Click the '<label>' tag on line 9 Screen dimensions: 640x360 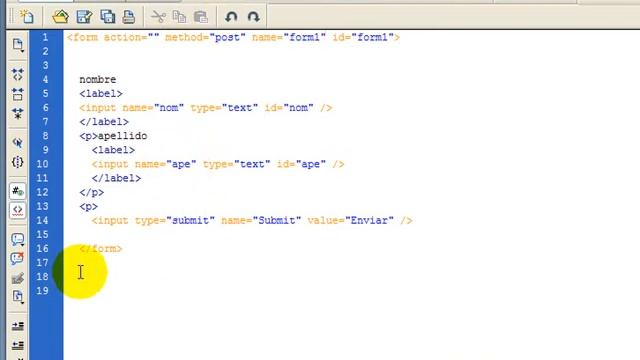click(113, 150)
